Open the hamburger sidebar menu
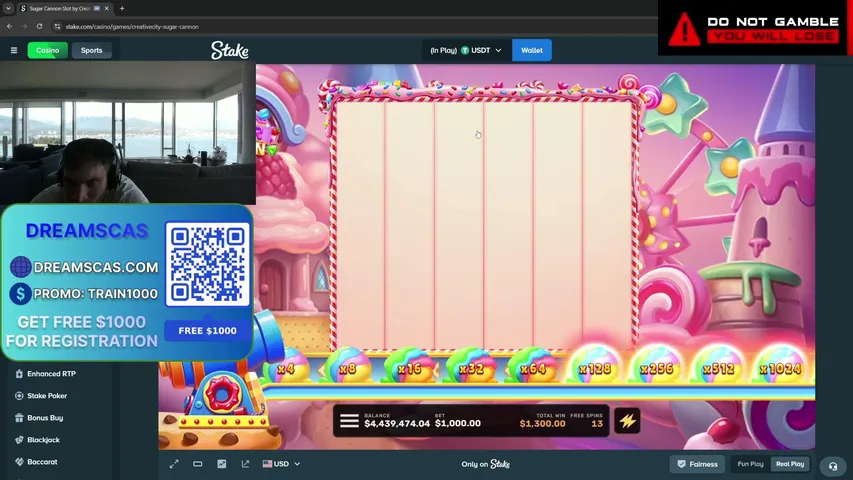The image size is (853, 480). coord(14,50)
